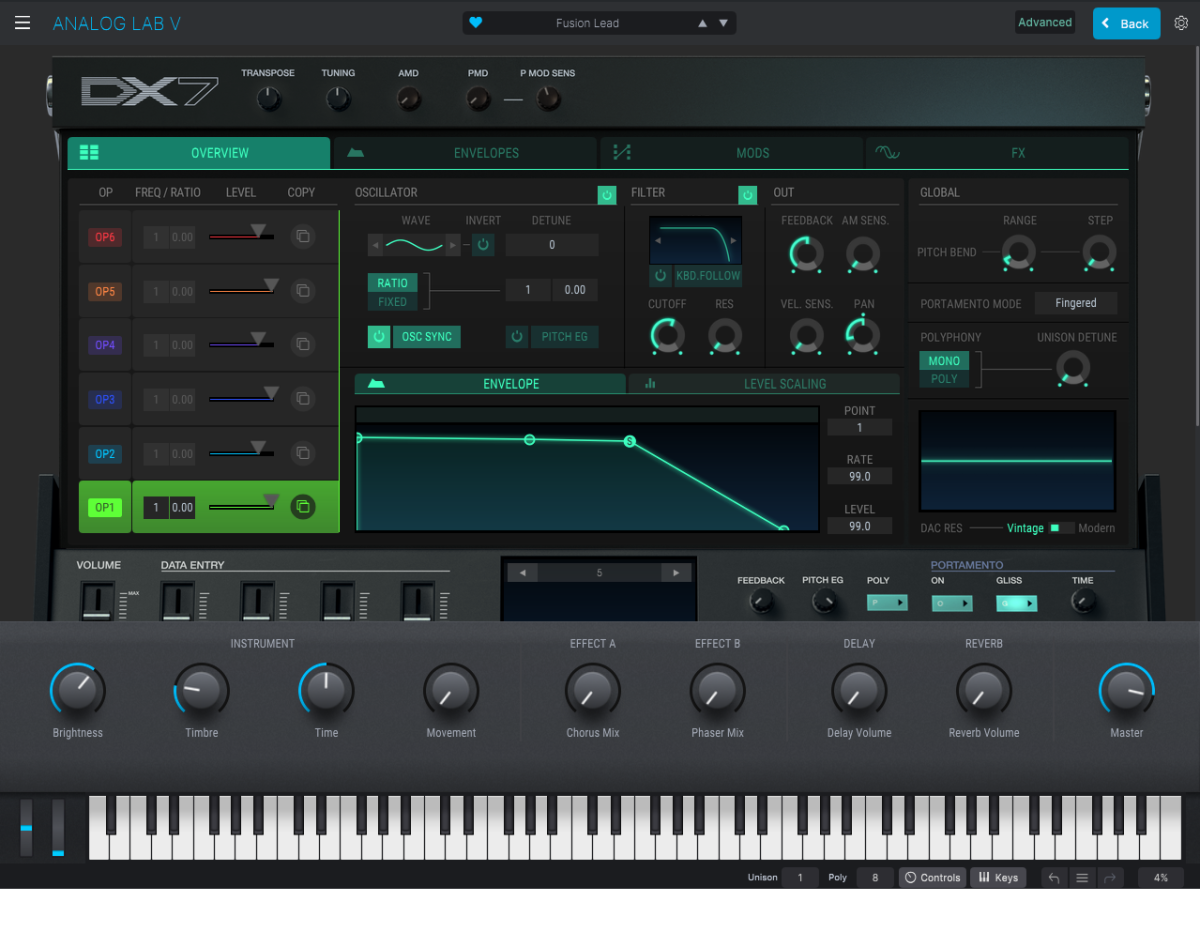Image resolution: width=1200 pixels, height=947 pixels.
Task: Toggle the PITCH EG power button
Action: (x=517, y=337)
